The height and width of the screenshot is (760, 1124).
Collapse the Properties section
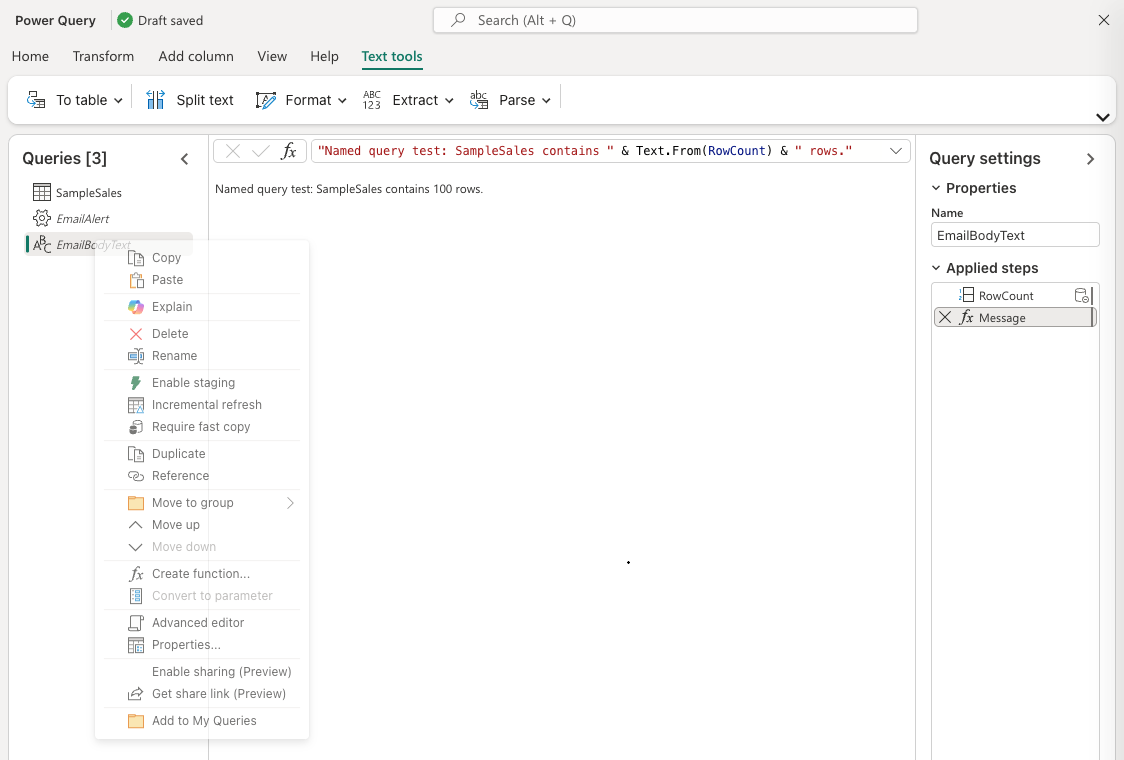(935, 189)
